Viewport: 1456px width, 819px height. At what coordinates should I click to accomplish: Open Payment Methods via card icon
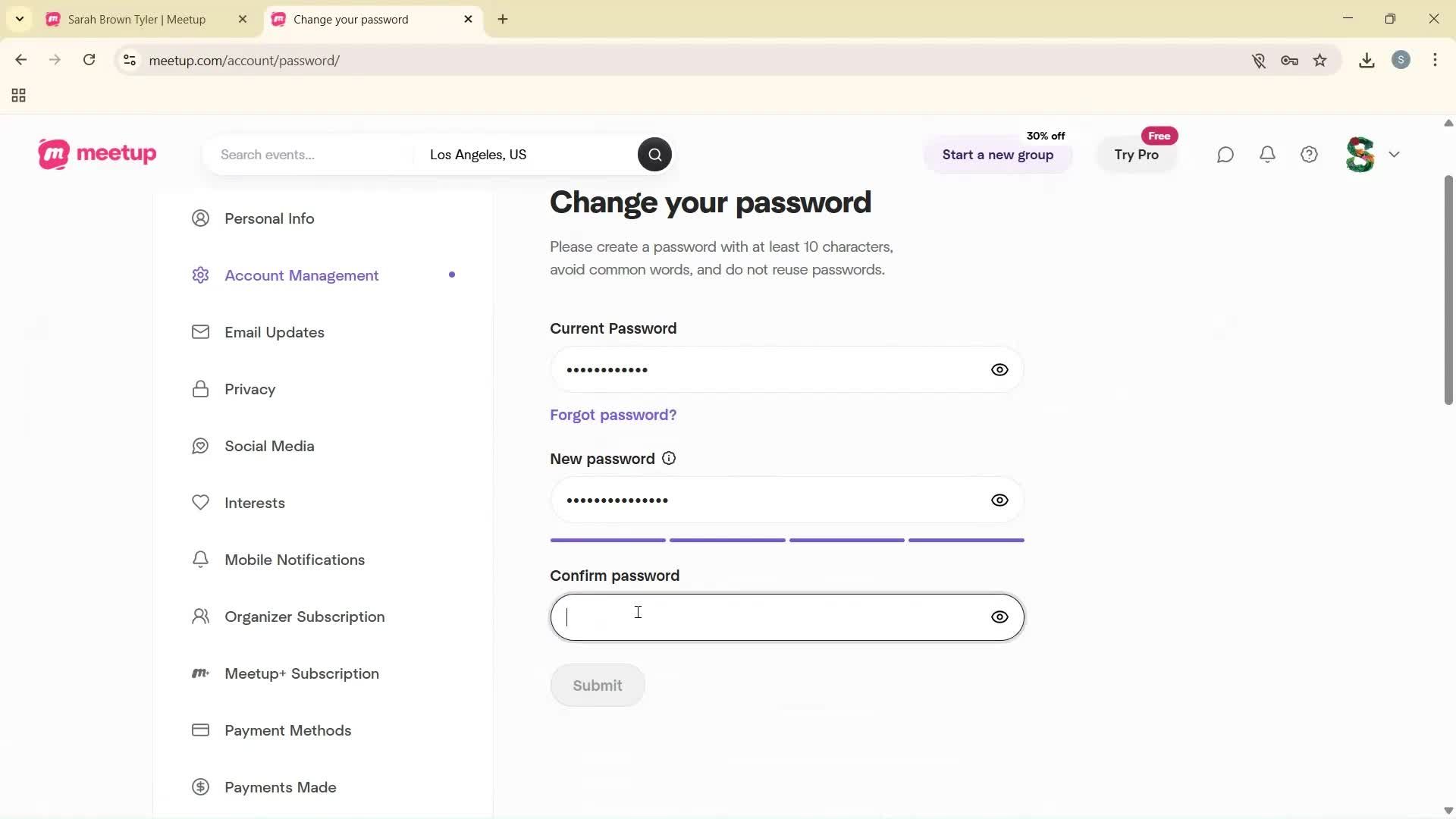[x=200, y=730]
